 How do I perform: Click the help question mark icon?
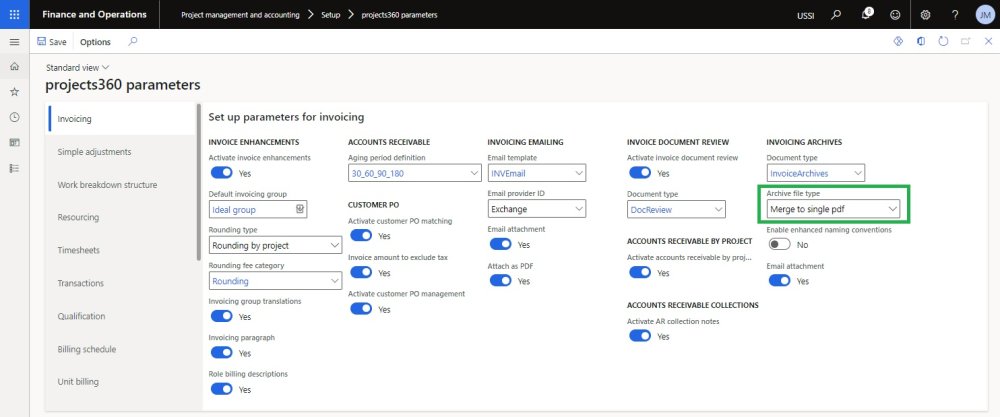[x=954, y=15]
